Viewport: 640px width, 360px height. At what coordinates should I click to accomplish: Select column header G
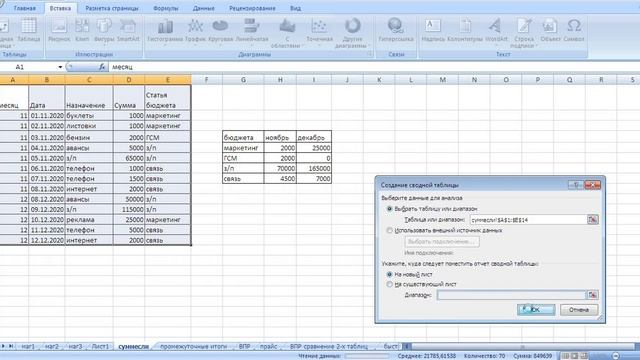pos(243,80)
